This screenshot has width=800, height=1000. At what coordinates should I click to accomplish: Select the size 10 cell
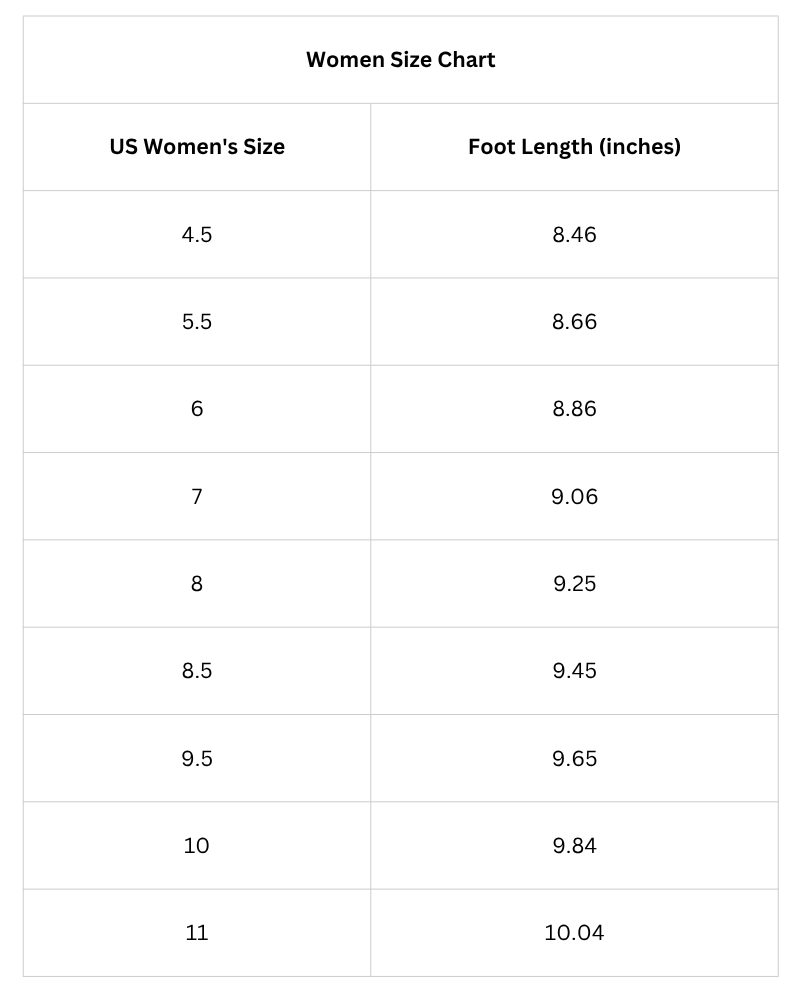[x=197, y=846]
